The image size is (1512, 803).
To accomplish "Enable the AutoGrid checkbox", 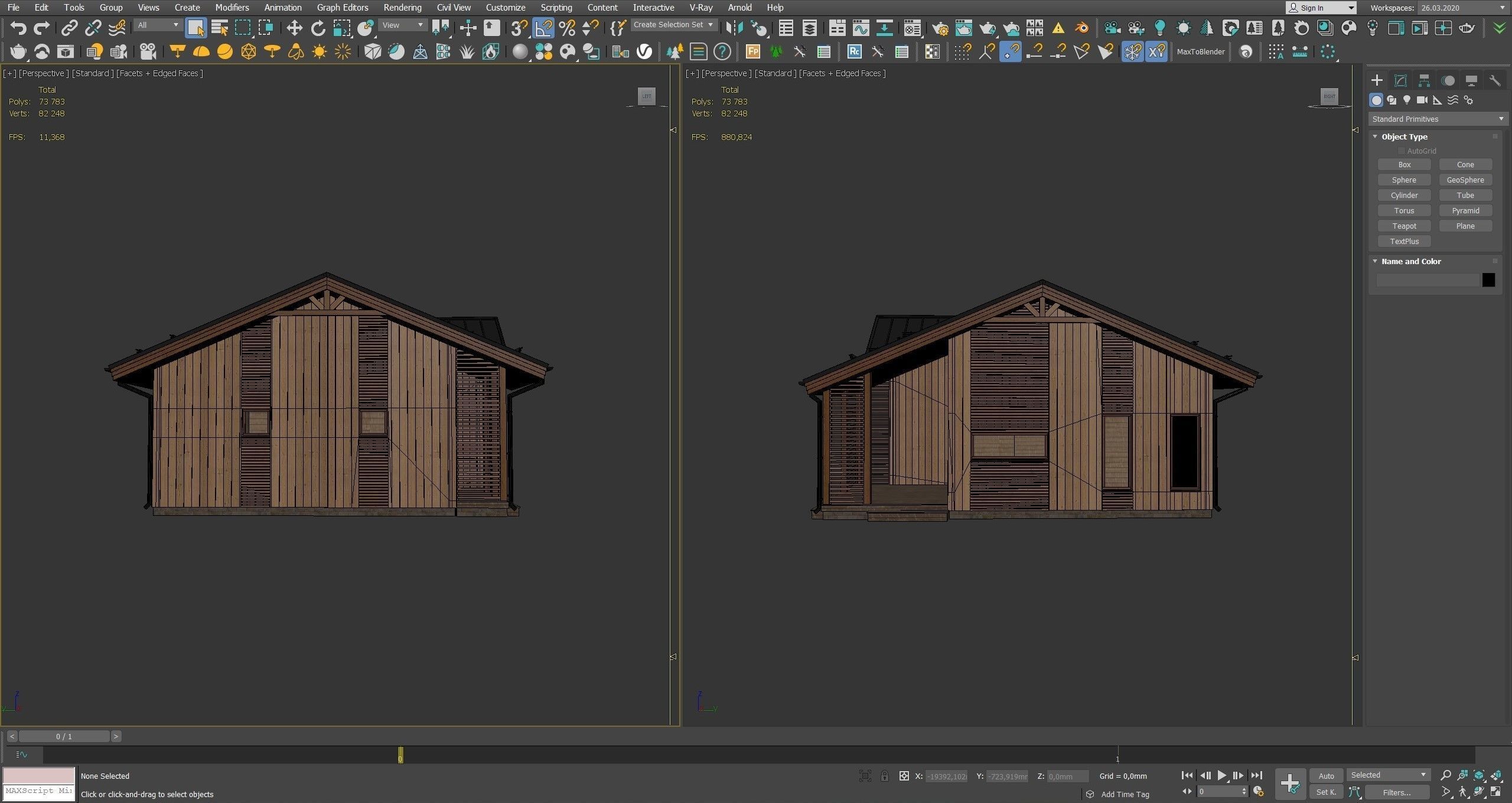I will 1400,151.
